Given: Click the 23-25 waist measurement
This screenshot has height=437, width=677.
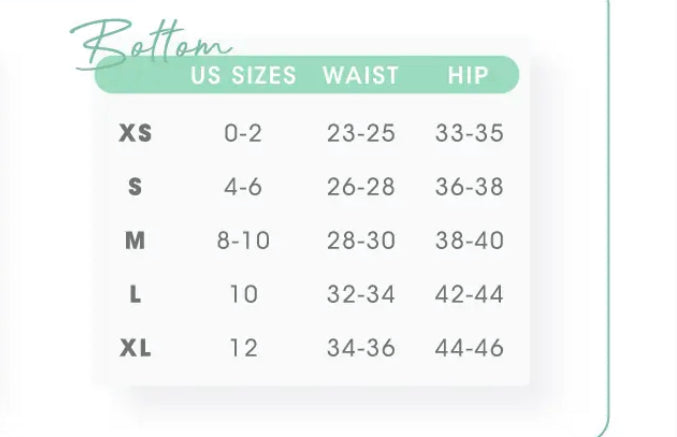Looking at the screenshot, I should (x=361, y=133).
